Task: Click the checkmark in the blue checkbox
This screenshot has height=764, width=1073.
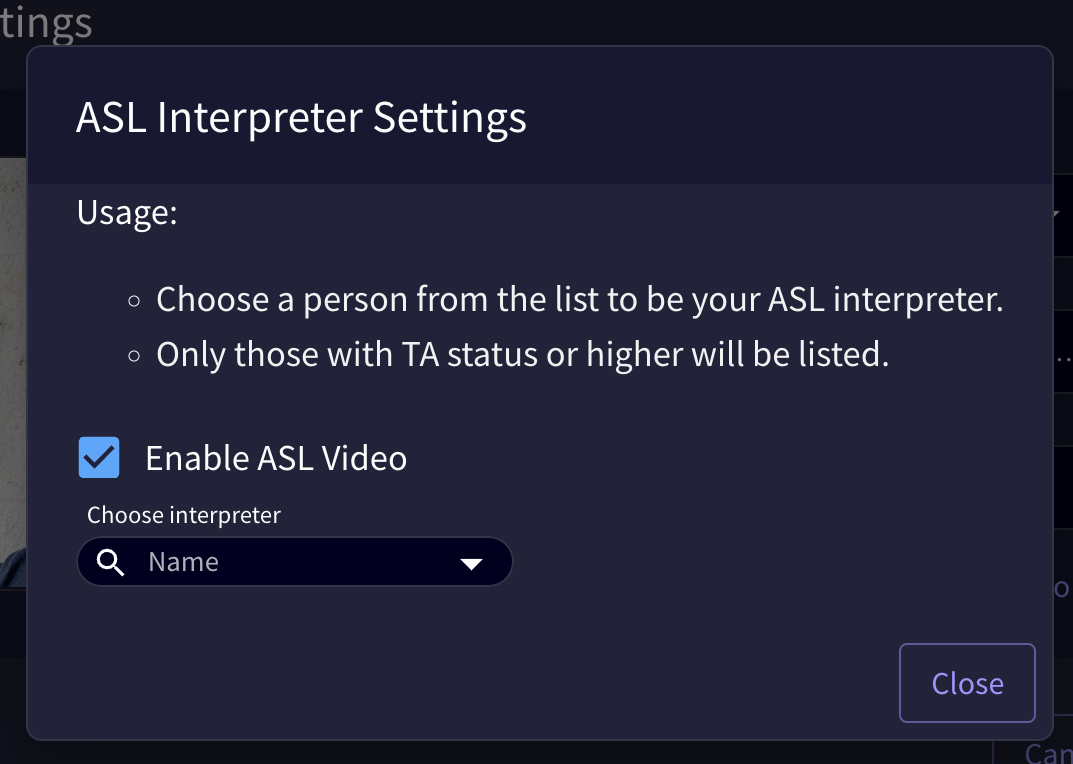Action: 99,457
